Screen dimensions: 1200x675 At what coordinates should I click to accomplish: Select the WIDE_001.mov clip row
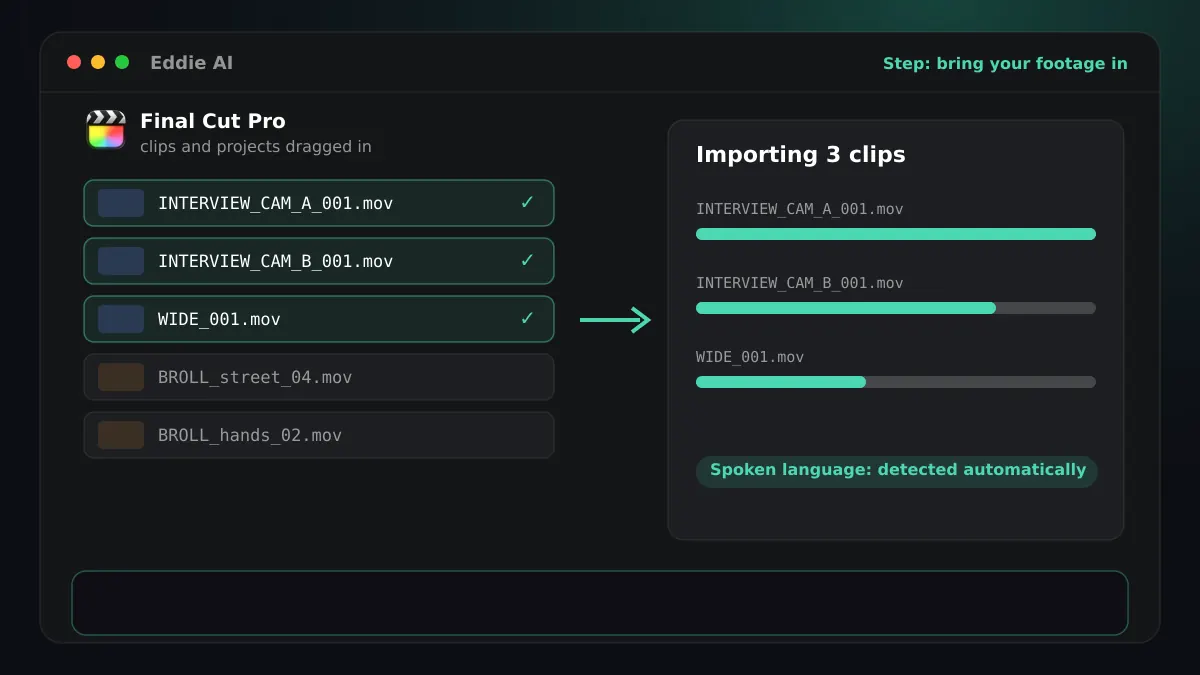coord(319,319)
